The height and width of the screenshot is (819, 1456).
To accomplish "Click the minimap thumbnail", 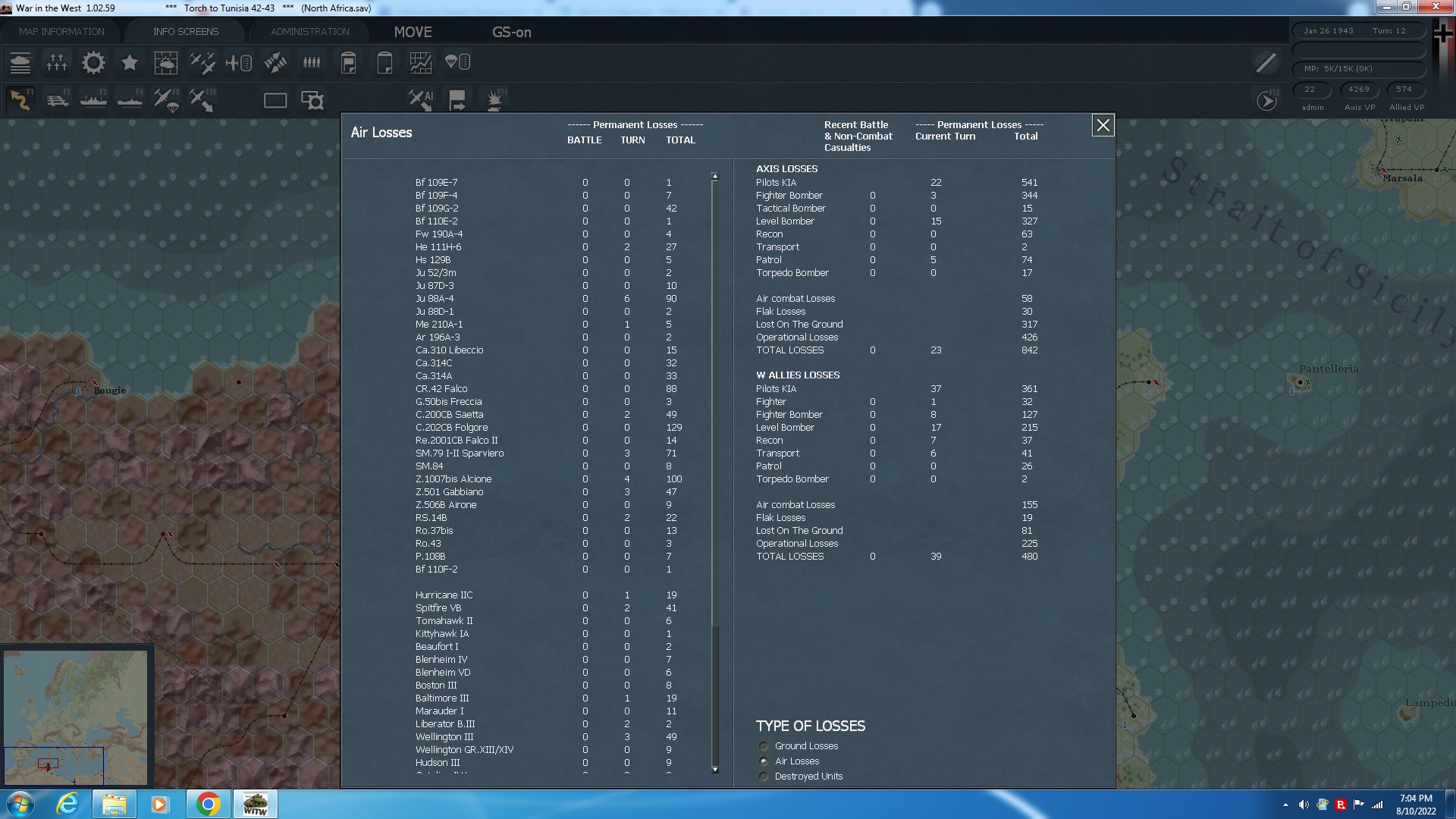I will pos(75,717).
